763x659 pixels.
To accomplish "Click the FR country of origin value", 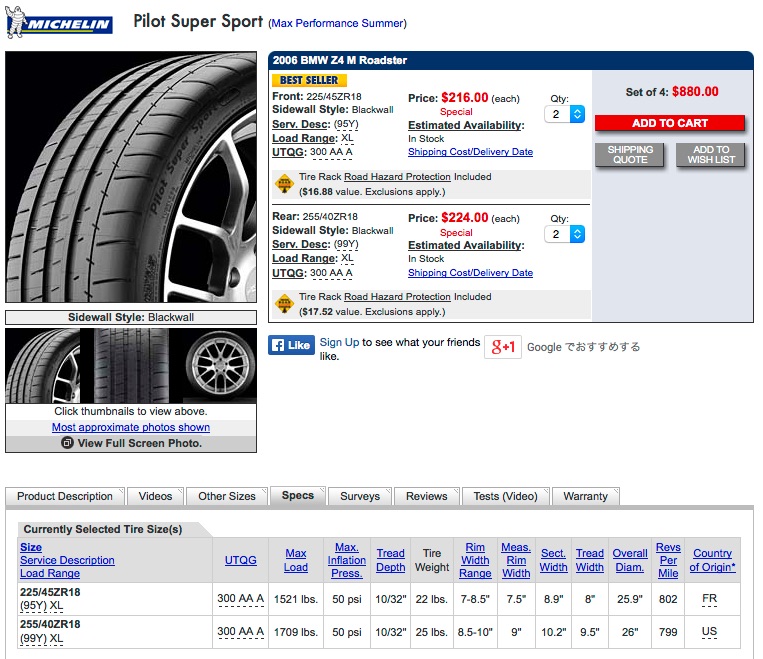I will [709, 599].
